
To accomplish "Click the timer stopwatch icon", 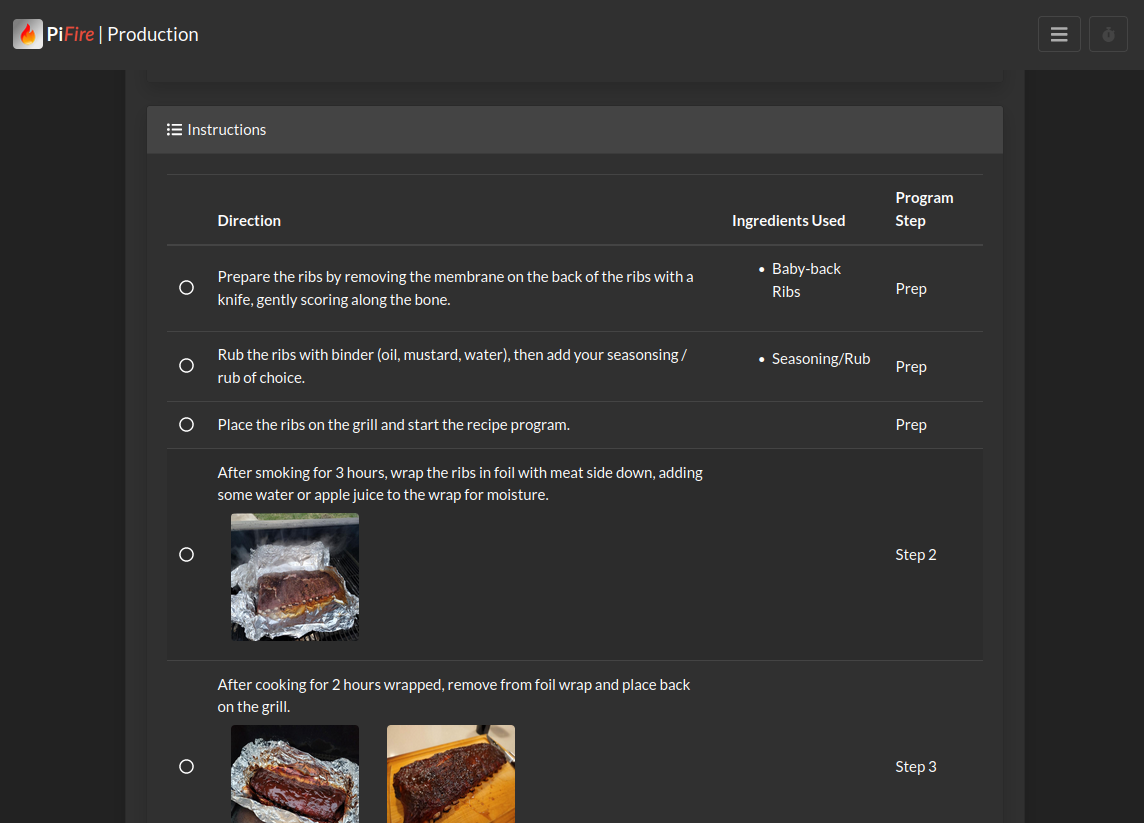I will click(x=1108, y=33).
